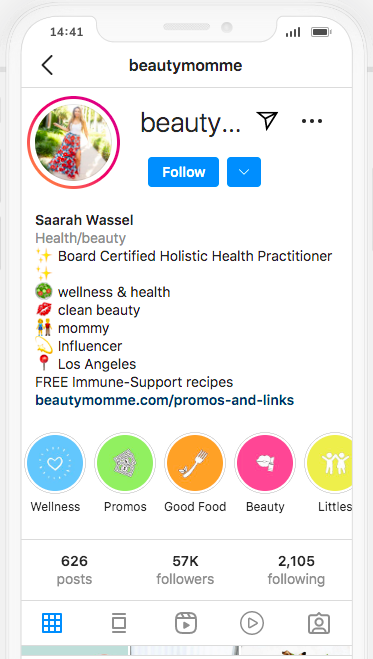View the profile picture story
This screenshot has width=373, height=659.
click(x=74, y=142)
